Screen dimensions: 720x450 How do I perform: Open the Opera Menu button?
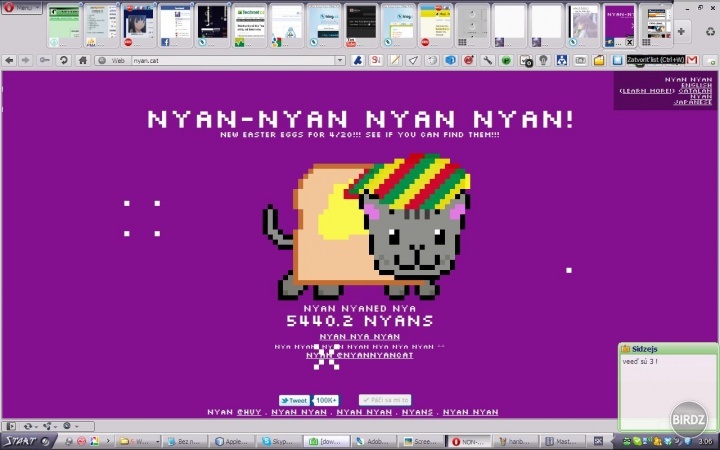22,7
